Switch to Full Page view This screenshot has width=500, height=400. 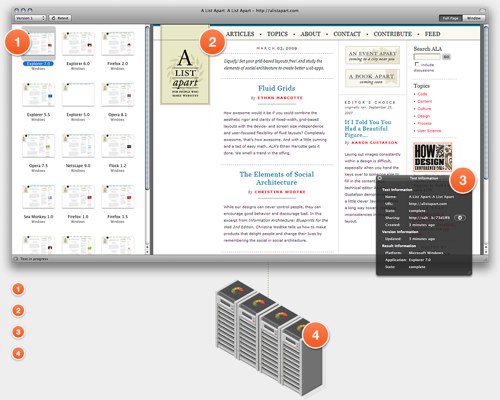pos(450,18)
